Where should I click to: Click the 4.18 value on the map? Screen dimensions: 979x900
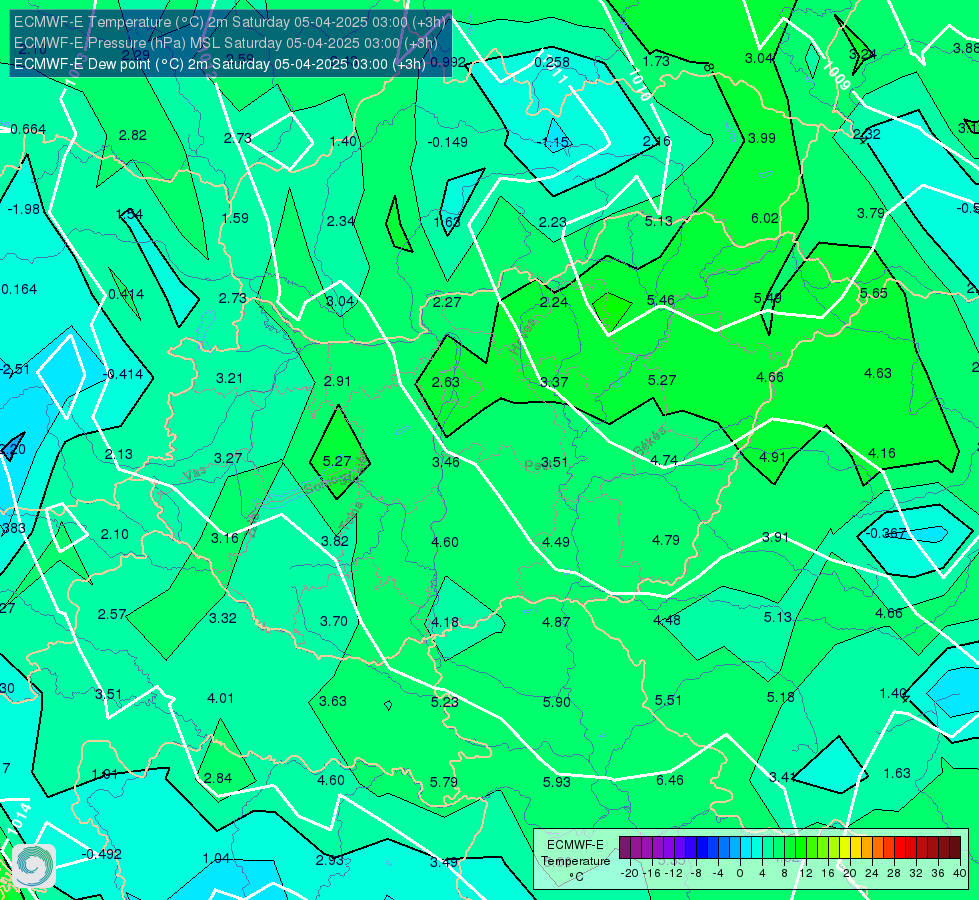(x=445, y=622)
